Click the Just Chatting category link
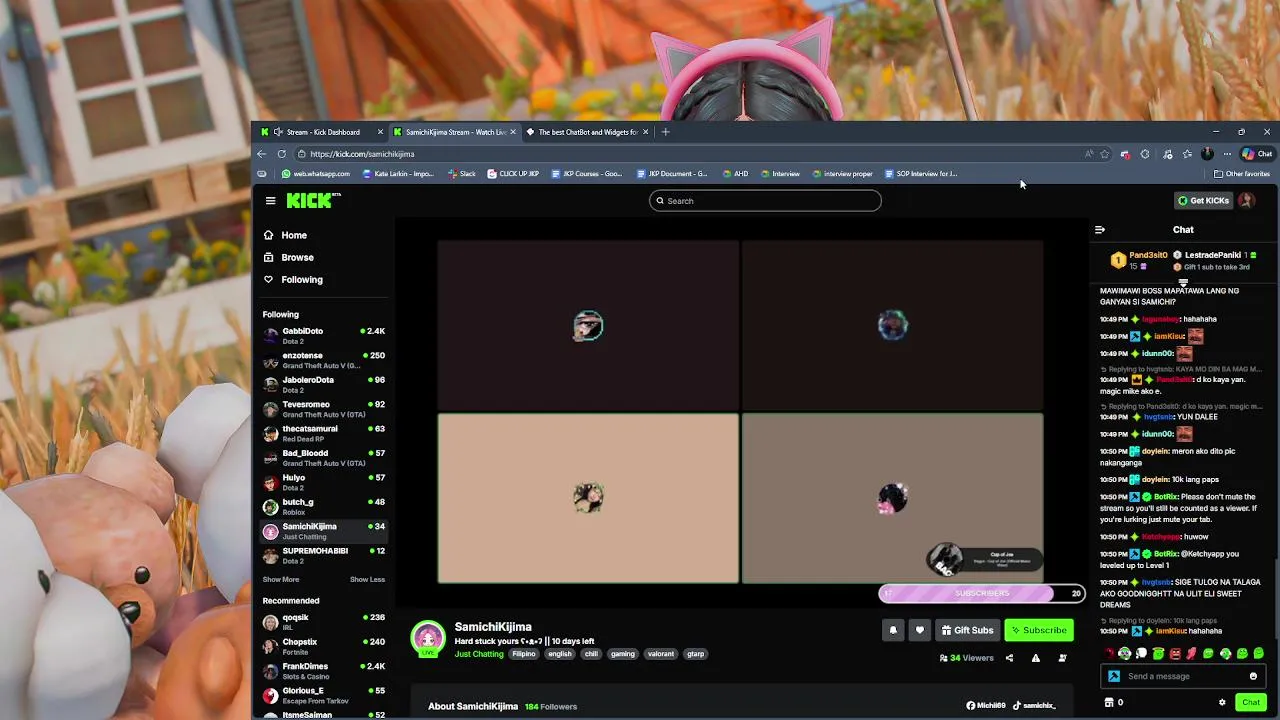Viewport: 1280px width, 720px height. 479,654
